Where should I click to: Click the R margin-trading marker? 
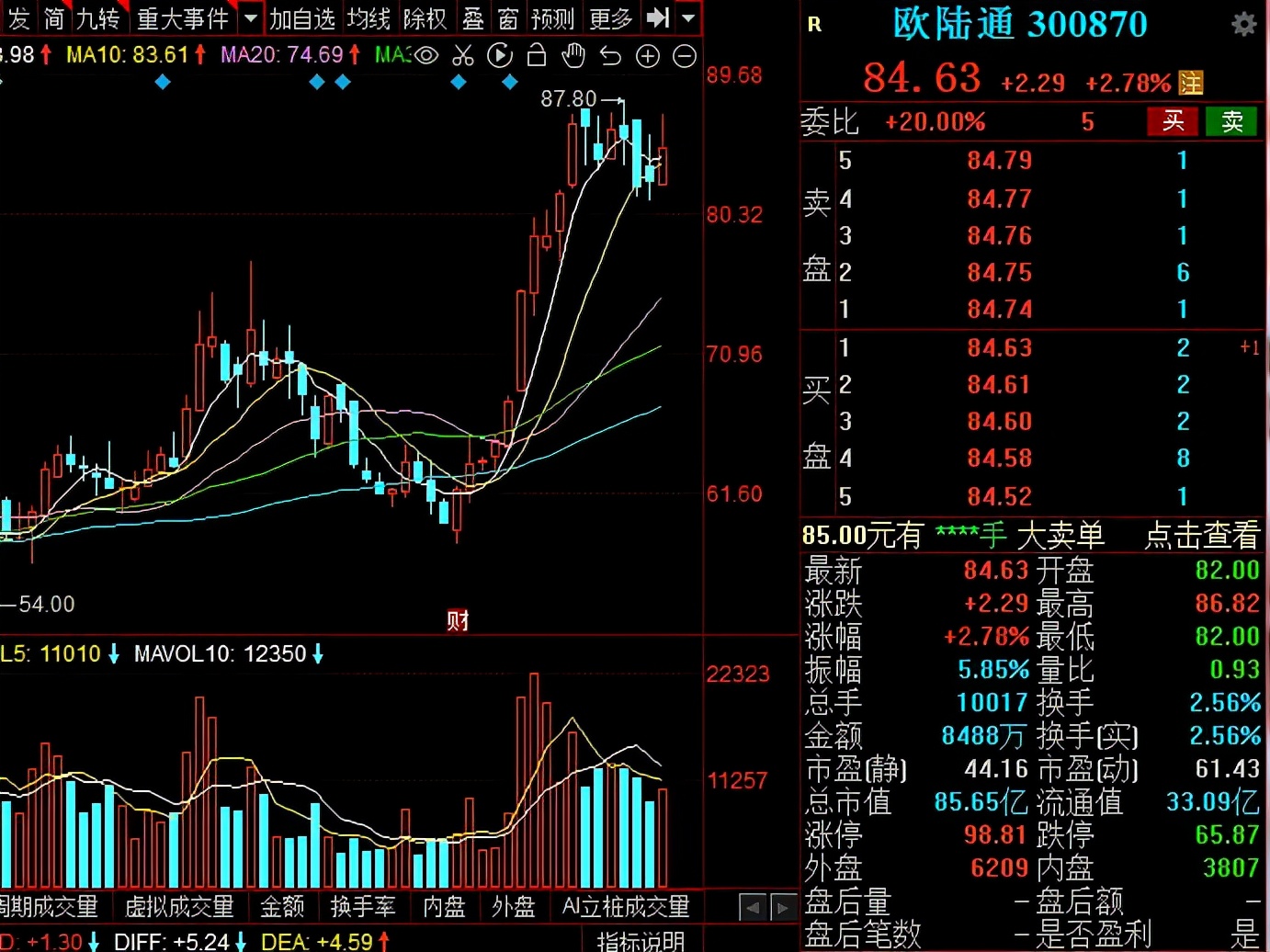coord(814,25)
